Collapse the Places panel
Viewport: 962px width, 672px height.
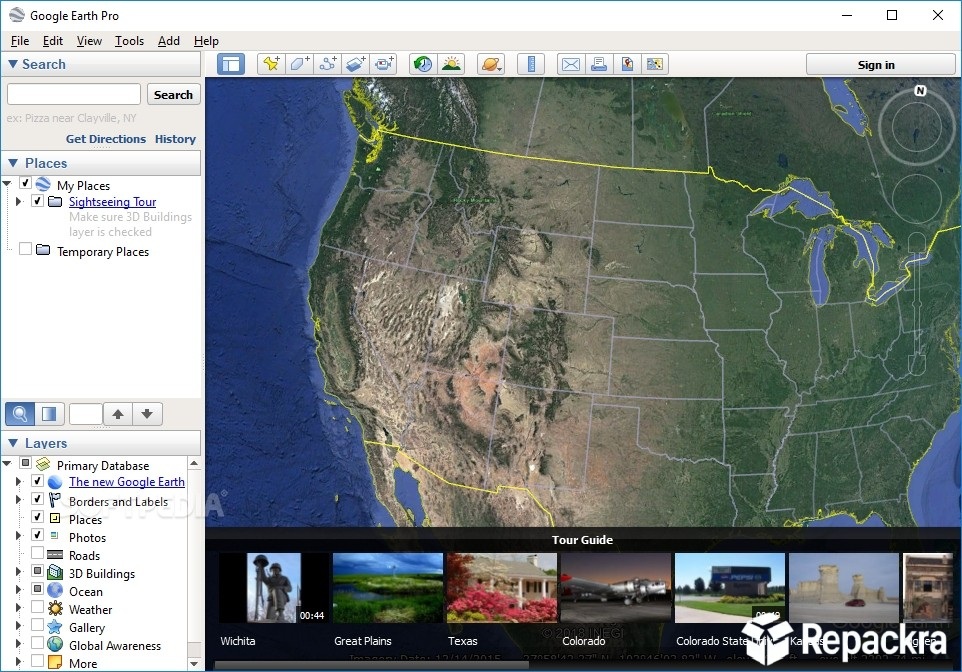[13, 163]
